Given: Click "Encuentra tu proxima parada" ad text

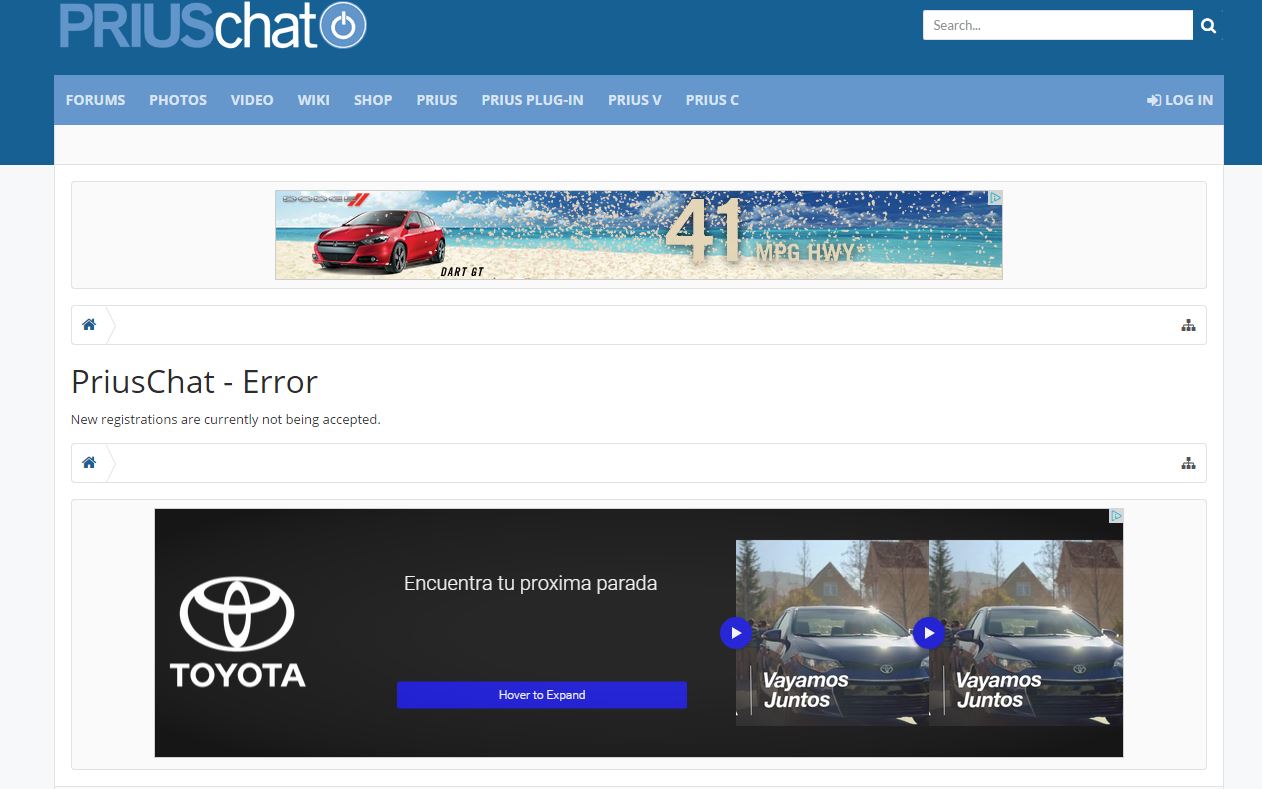Looking at the screenshot, I should coord(531,584).
